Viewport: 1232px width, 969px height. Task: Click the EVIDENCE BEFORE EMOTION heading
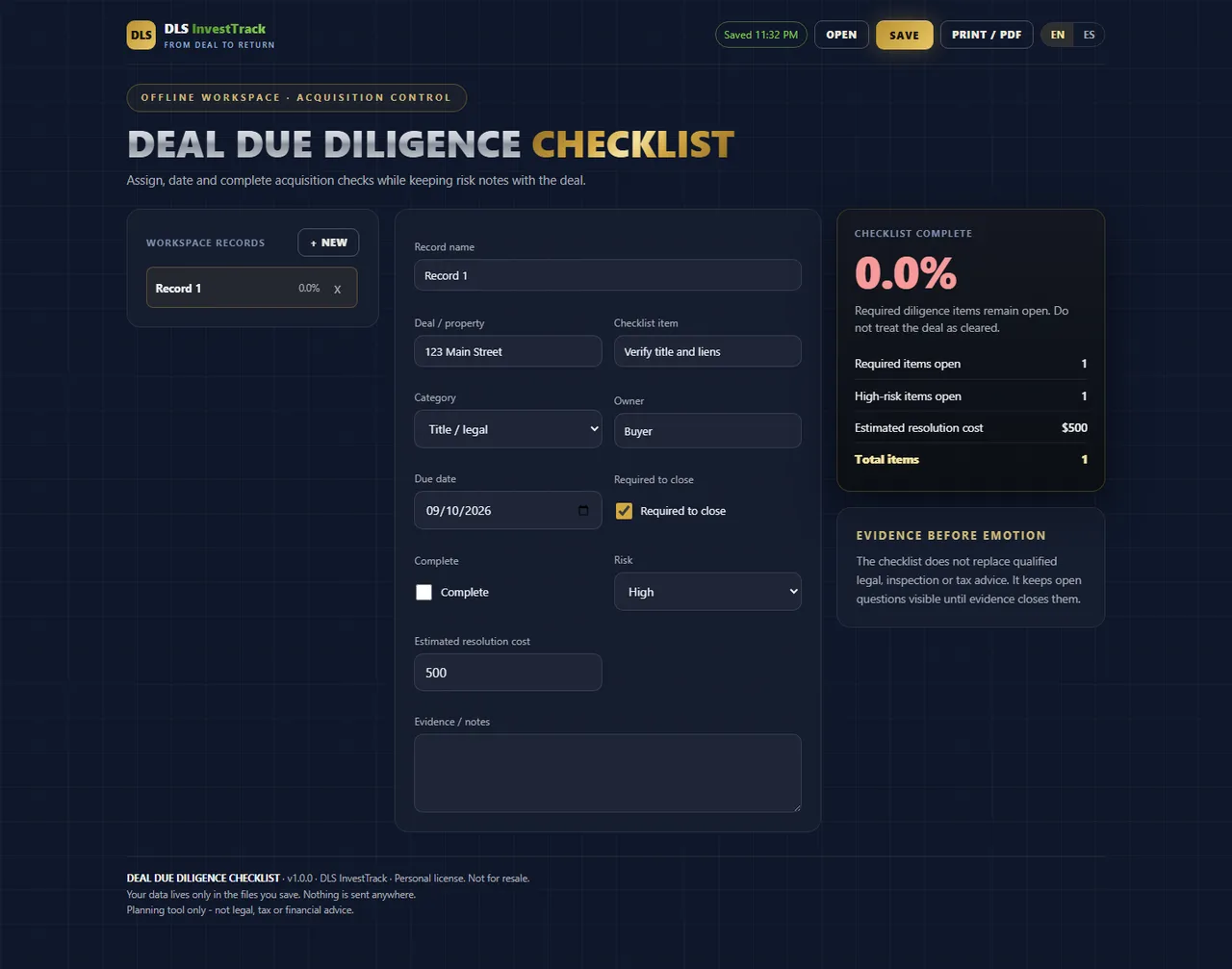(x=951, y=535)
